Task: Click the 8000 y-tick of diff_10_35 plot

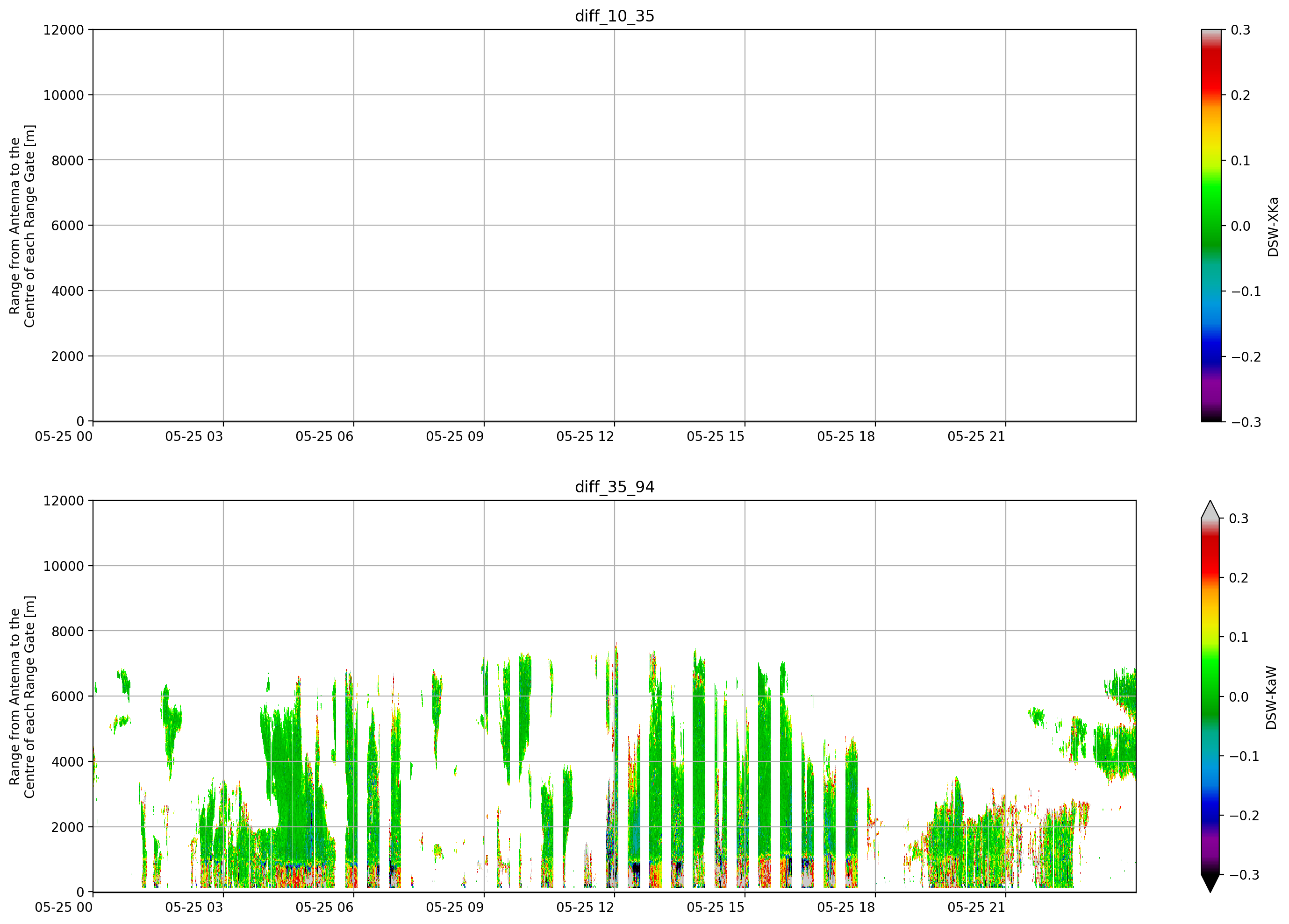Action: [68, 160]
